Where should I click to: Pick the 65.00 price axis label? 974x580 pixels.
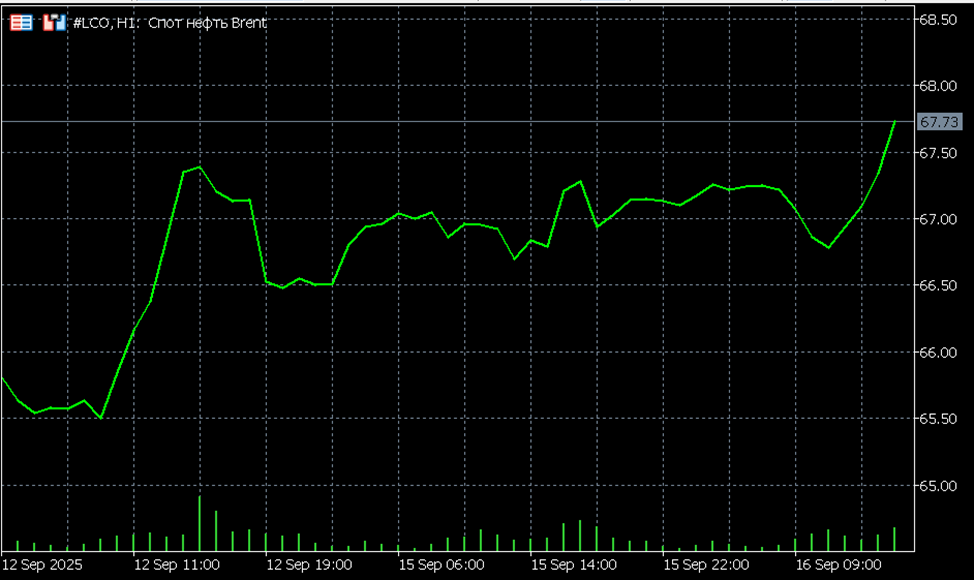(x=938, y=486)
